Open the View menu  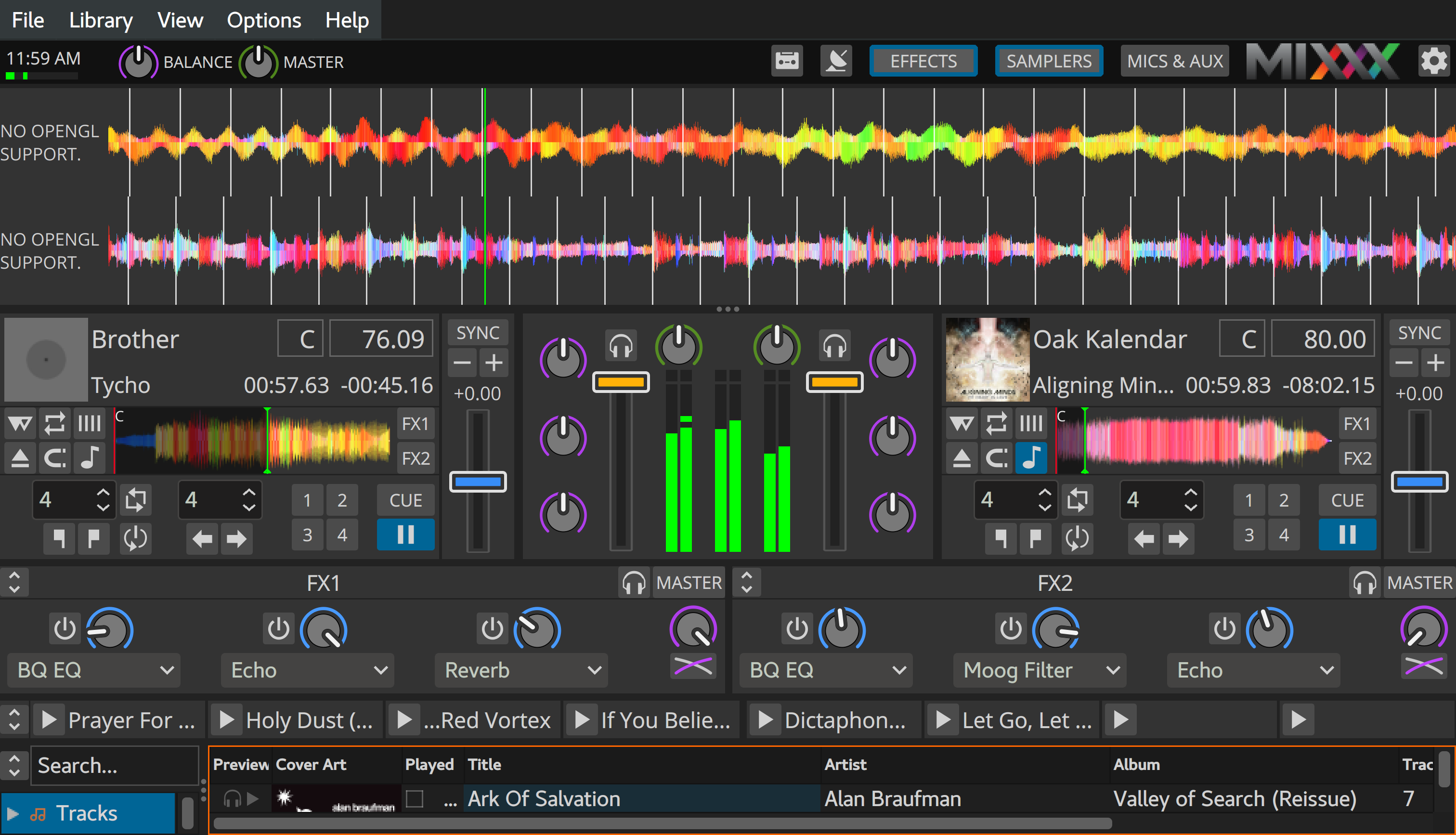coord(180,20)
